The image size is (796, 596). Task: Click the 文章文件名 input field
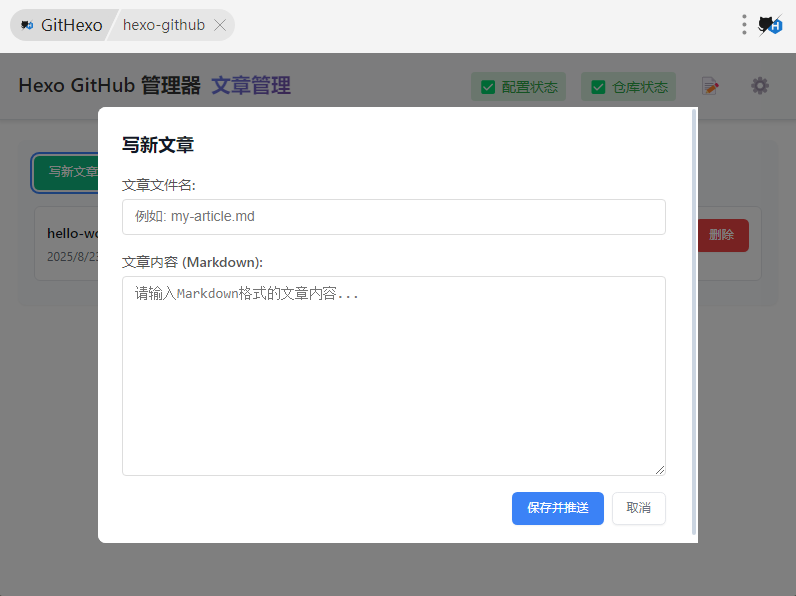tap(393, 217)
